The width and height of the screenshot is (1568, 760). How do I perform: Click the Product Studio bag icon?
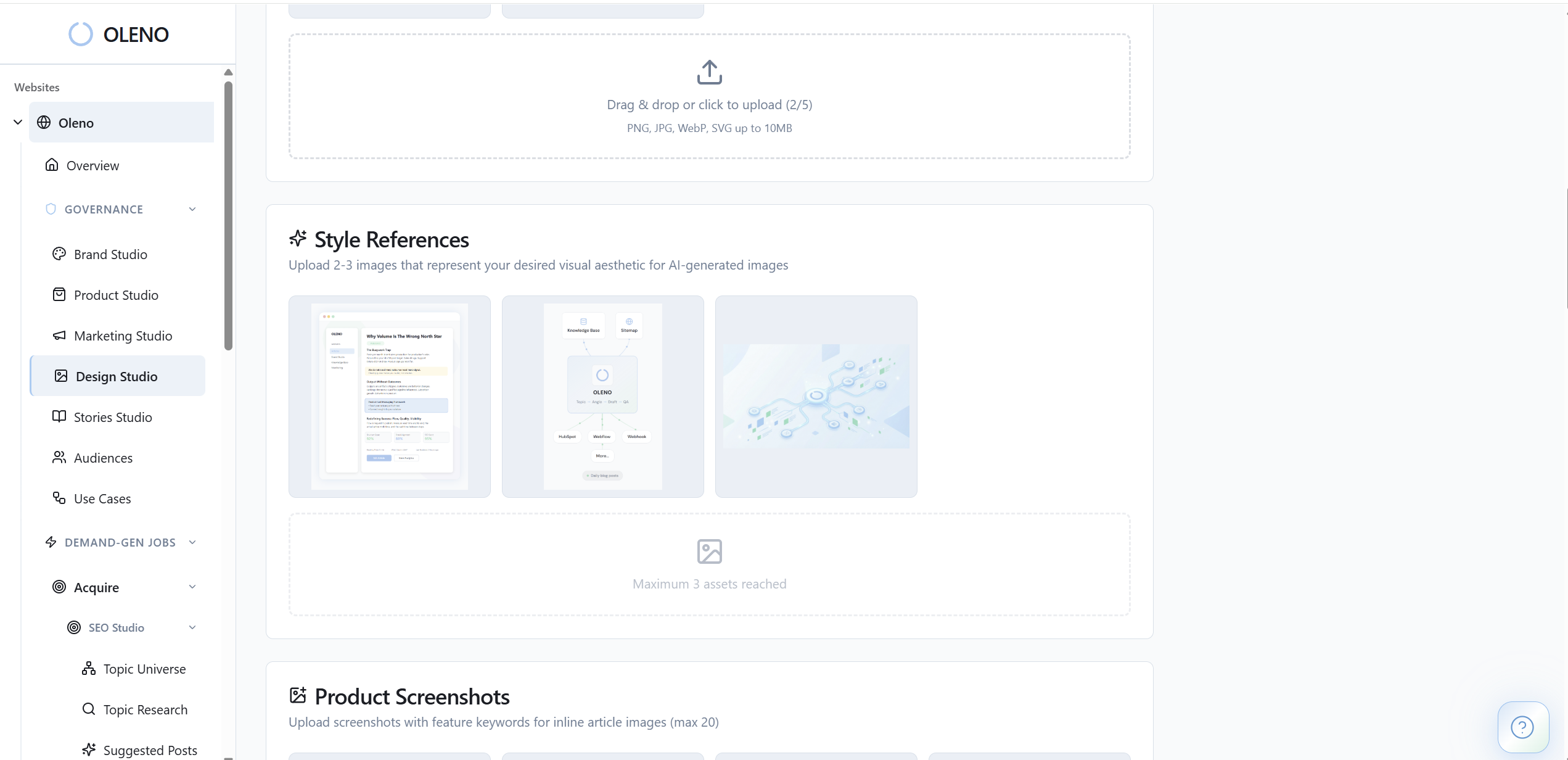tap(59, 295)
